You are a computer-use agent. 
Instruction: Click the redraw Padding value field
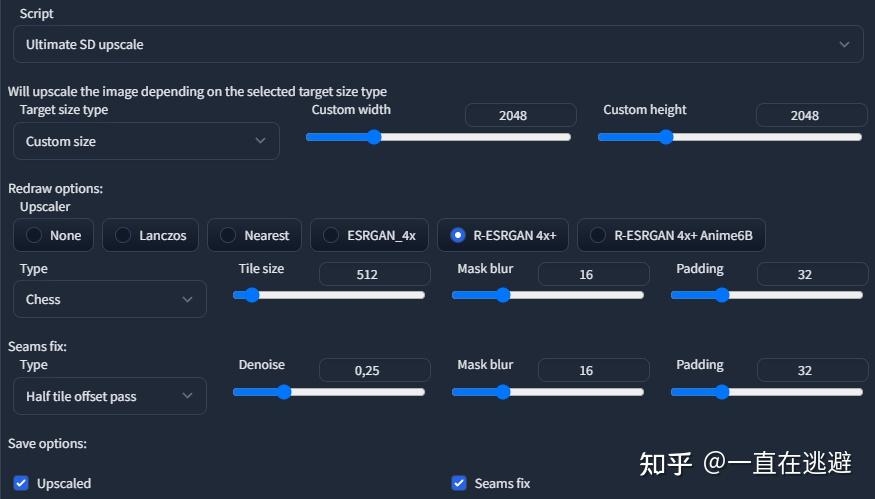click(x=812, y=274)
